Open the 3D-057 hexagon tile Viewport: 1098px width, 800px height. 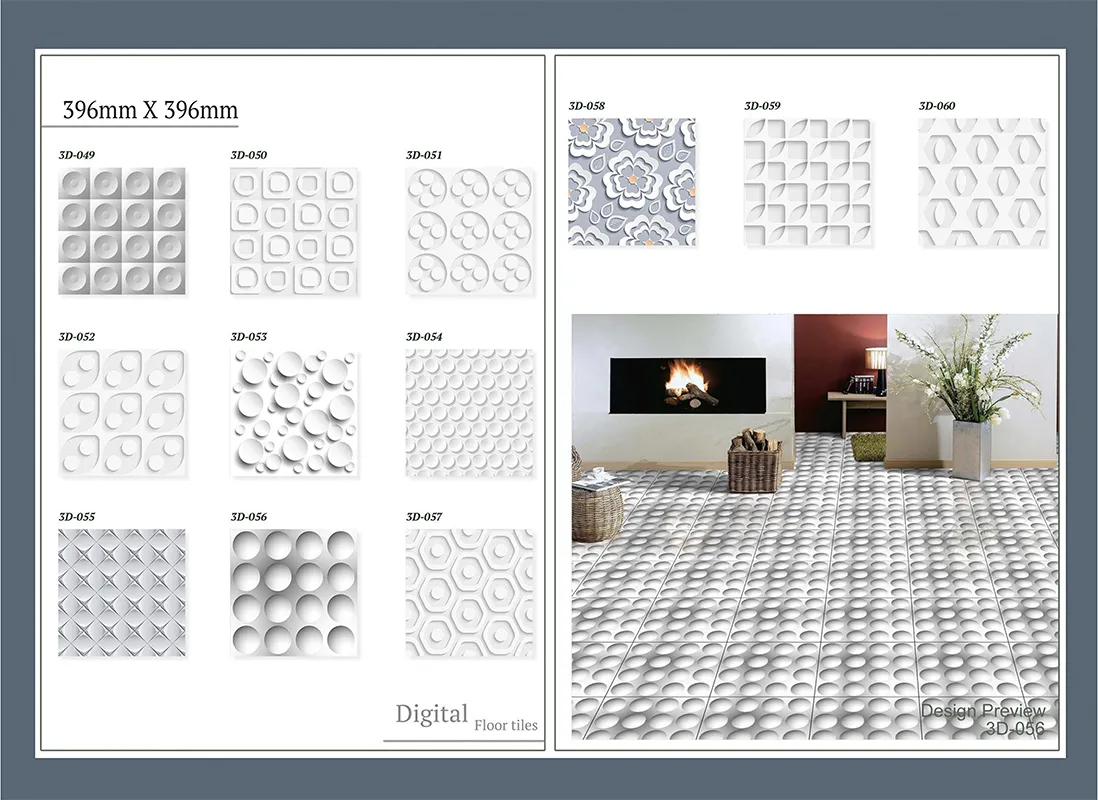click(469, 593)
